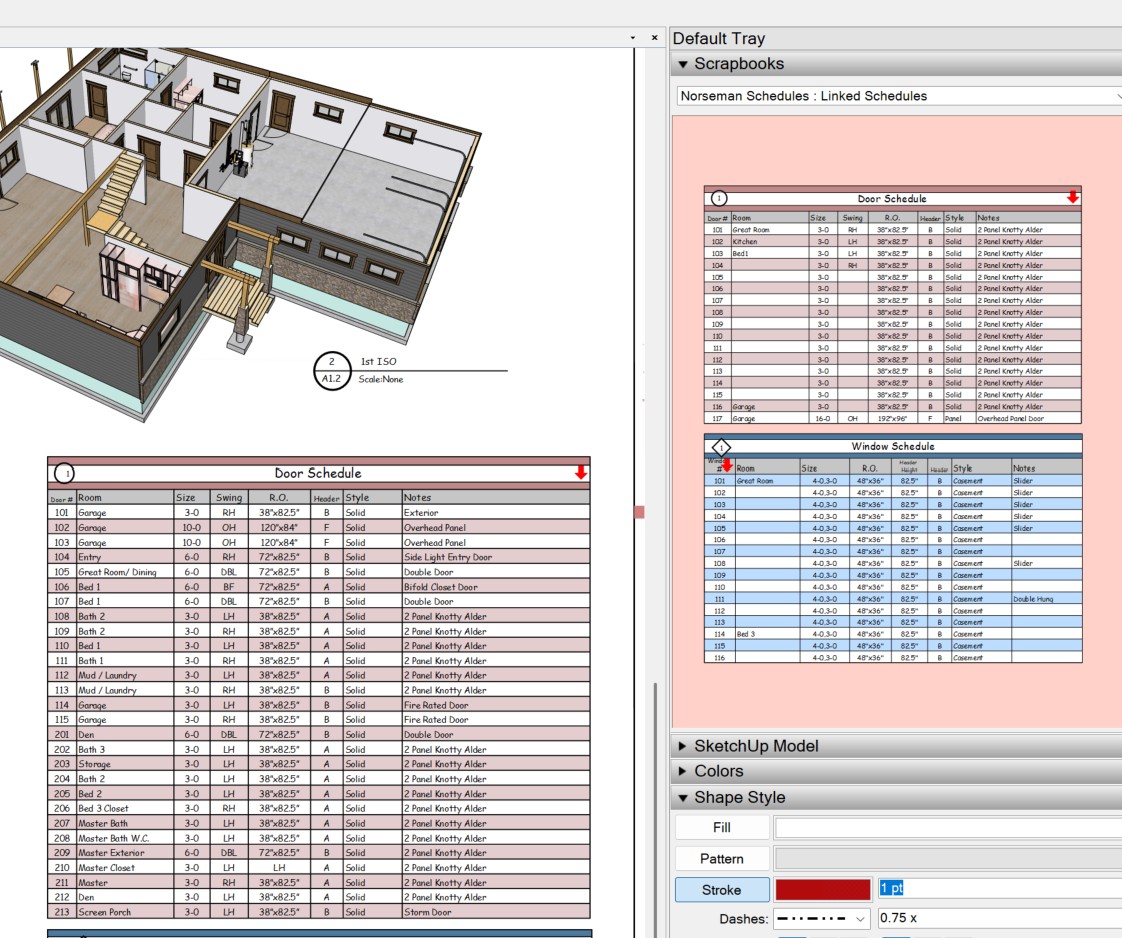Toggle the Pattern button

pos(721,859)
